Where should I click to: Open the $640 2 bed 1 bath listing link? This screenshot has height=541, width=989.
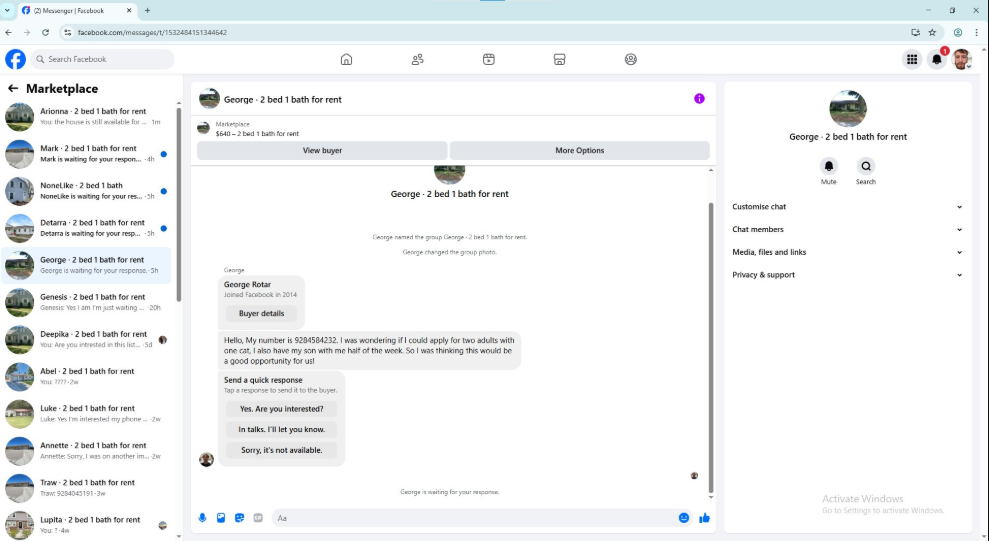pyautogui.click(x=257, y=134)
